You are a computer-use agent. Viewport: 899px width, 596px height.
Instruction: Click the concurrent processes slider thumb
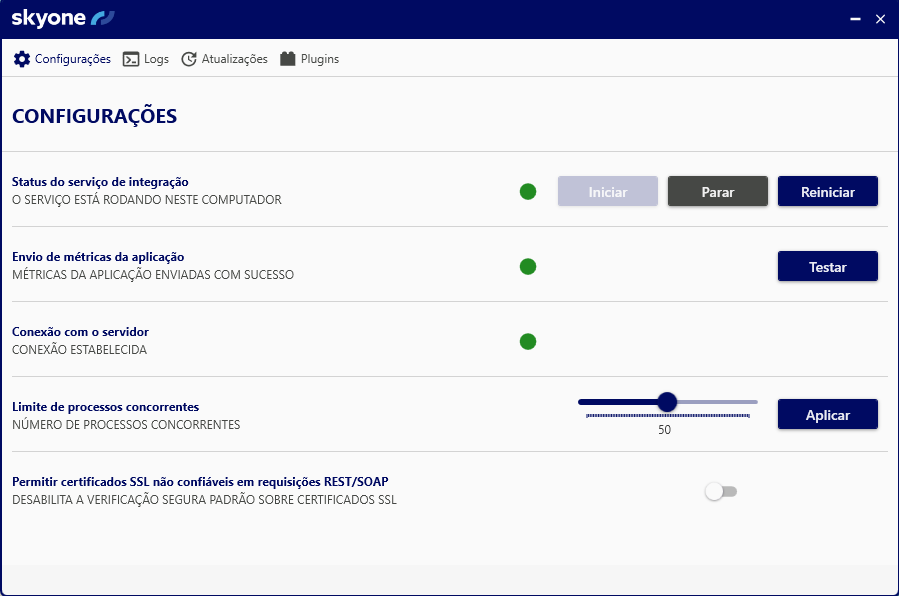coord(667,402)
